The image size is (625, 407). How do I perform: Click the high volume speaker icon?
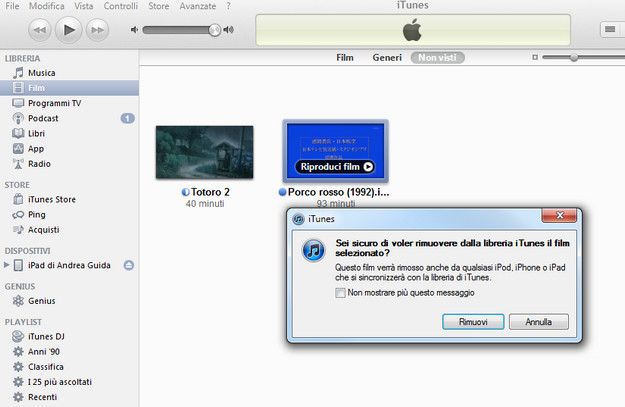229,29
